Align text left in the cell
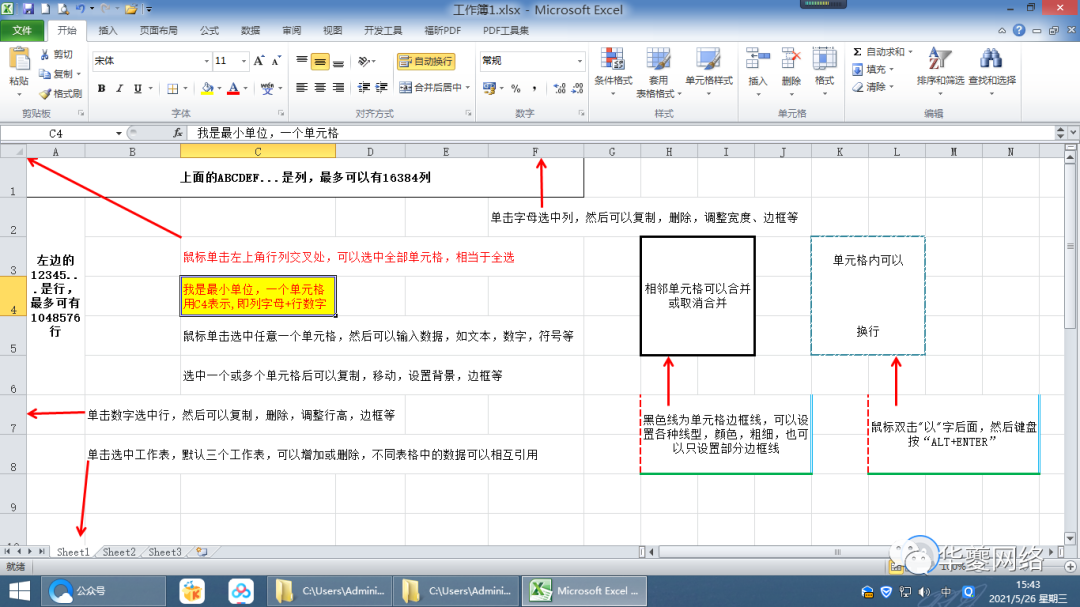The height and width of the screenshot is (607, 1080). [302, 88]
